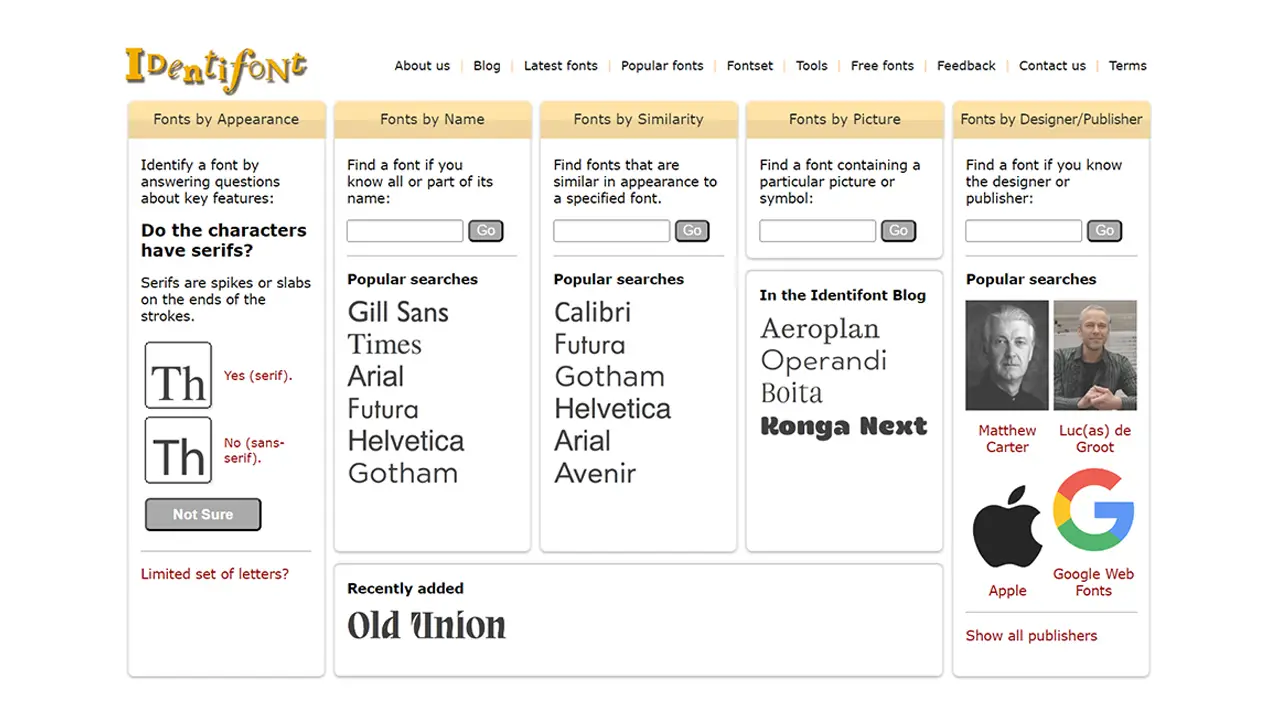Open Aeroplan blog font
Image resolution: width=1280 pixels, height=720 pixels.
[x=820, y=328]
